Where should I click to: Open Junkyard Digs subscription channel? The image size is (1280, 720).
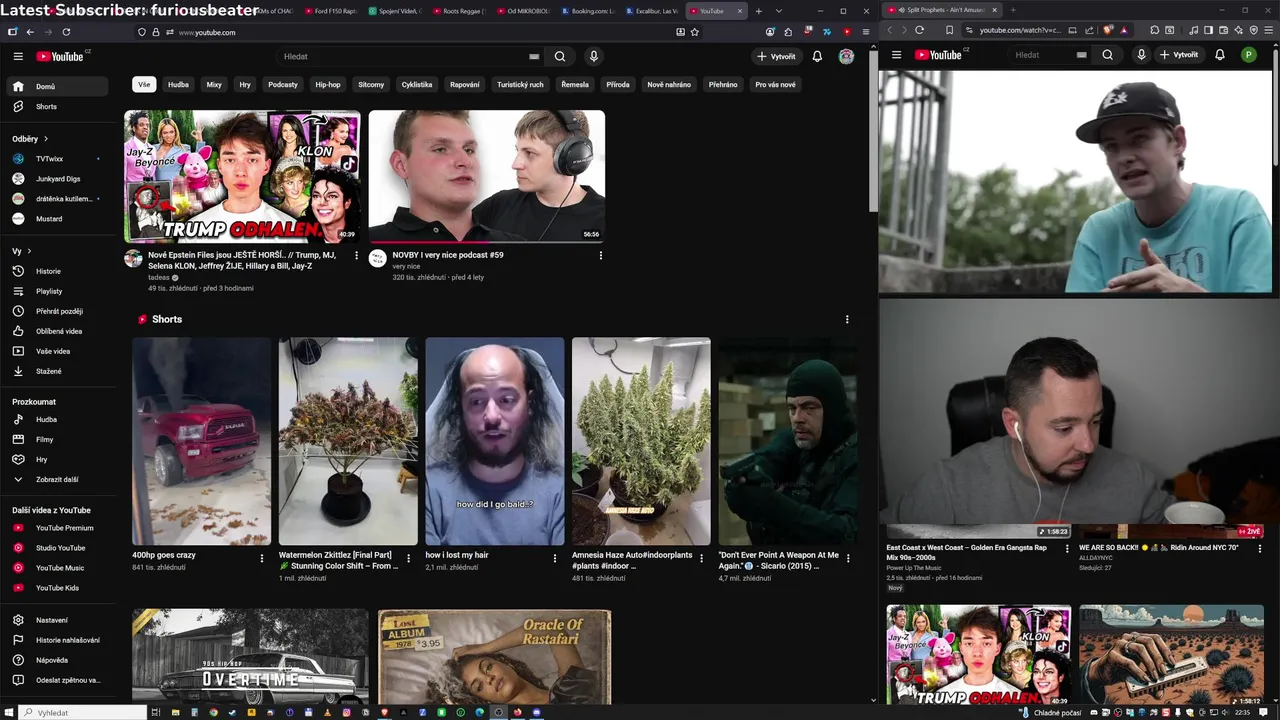pyautogui.click(x=60, y=179)
